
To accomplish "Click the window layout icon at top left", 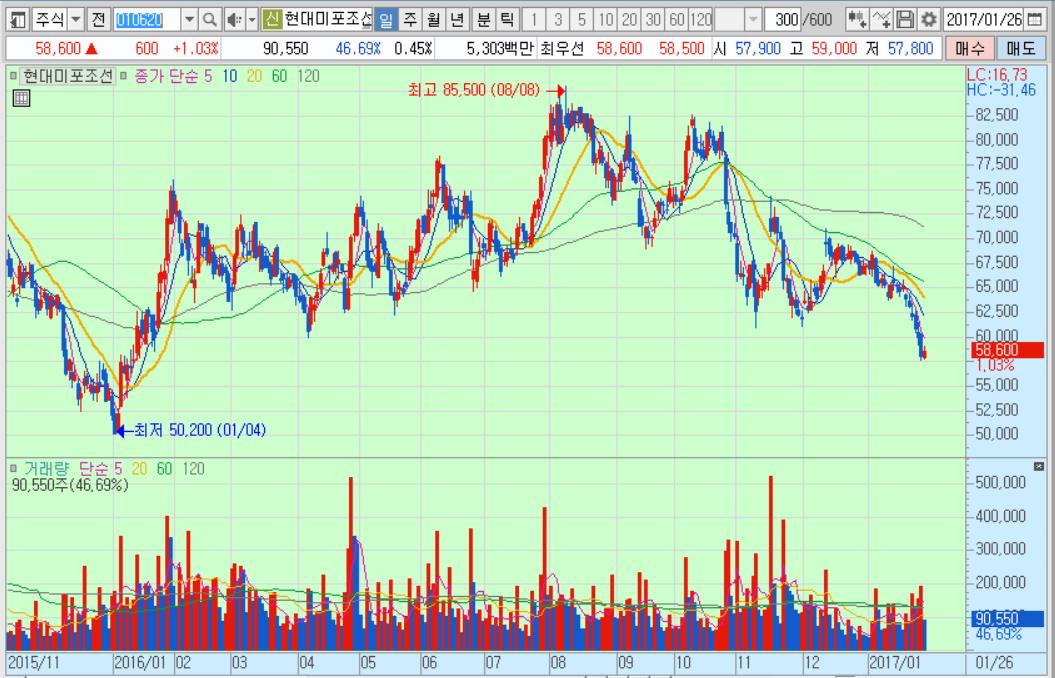I will coord(17,20).
